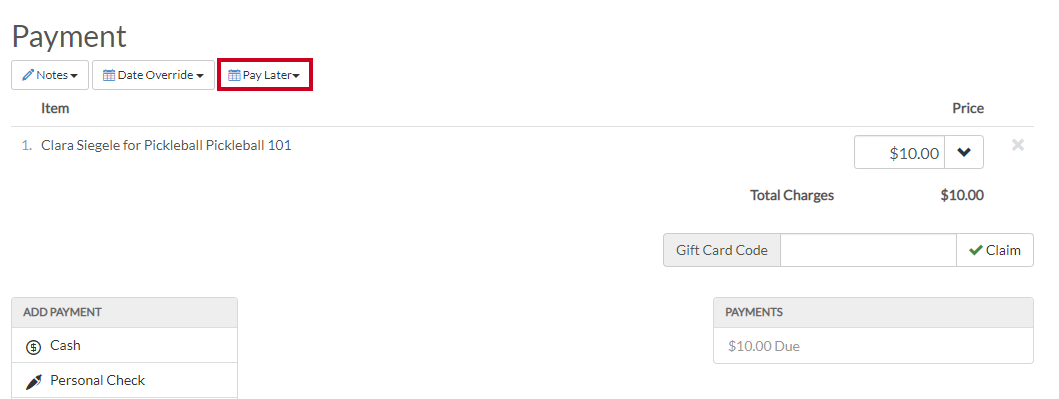The width and height of the screenshot is (1059, 399).
Task: Open the Date Override dropdown
Action: (153, 75)
